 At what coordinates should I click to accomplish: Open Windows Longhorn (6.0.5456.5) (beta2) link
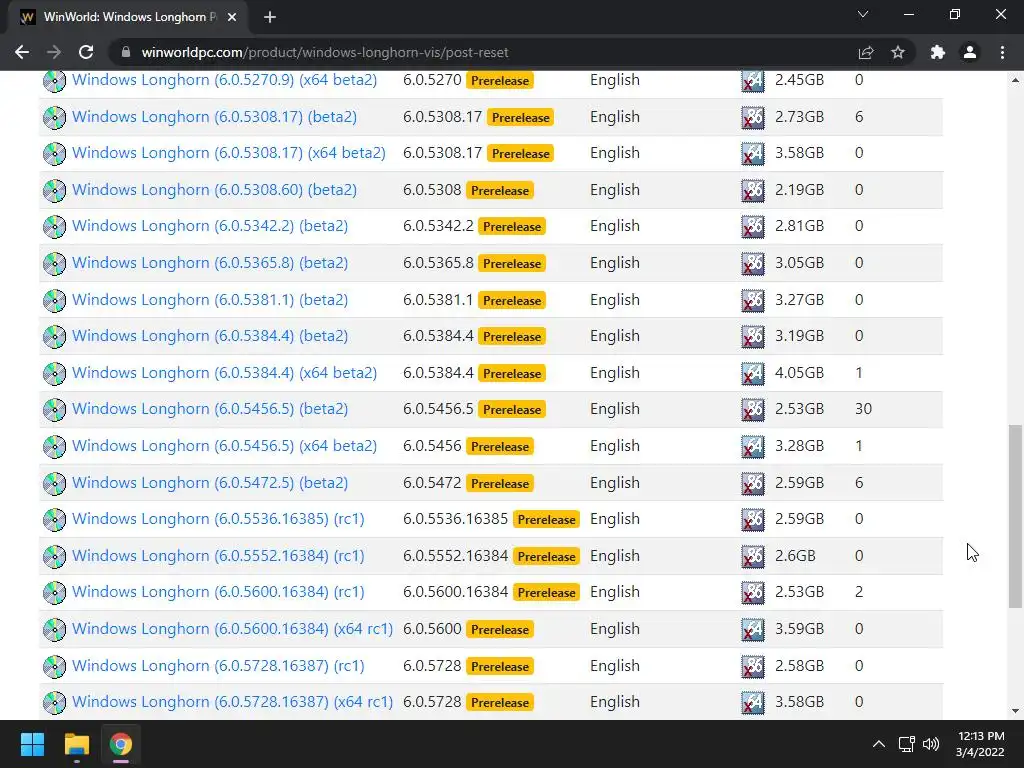pyautogui.click(x=210, y=409)
